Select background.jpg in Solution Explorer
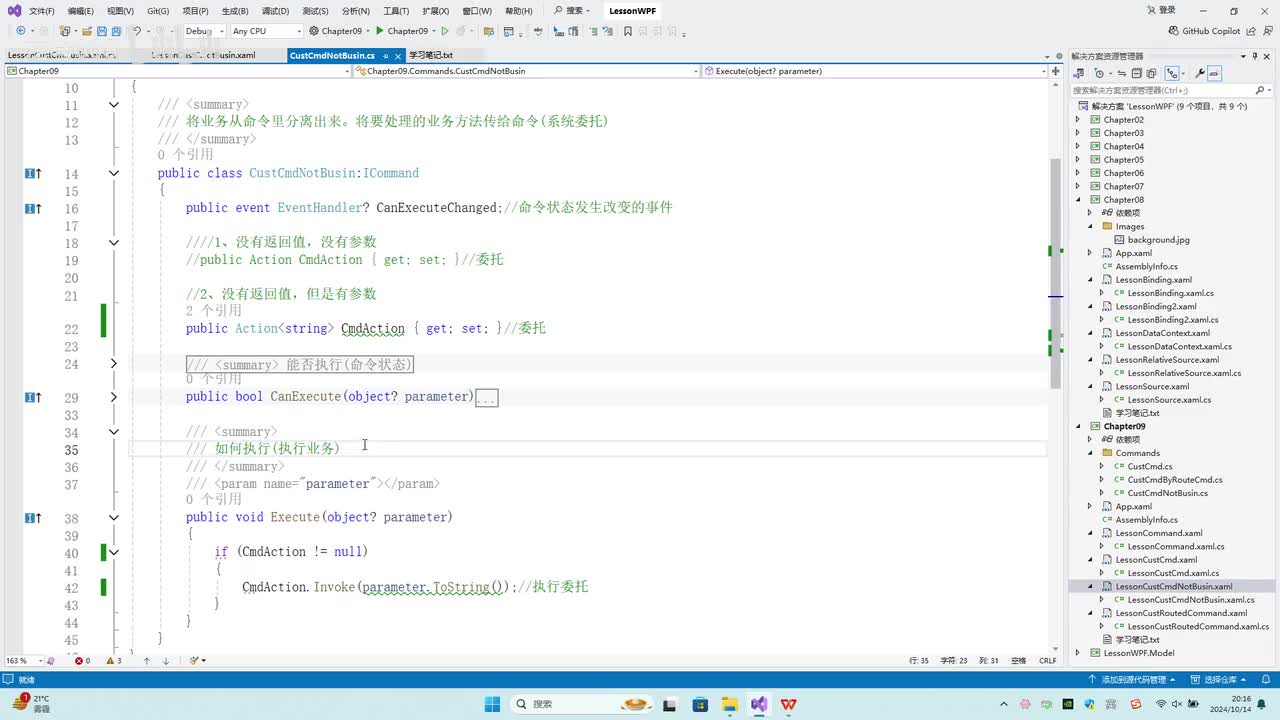Screen dimensions: 1280x720 (x=1158, y=240)
